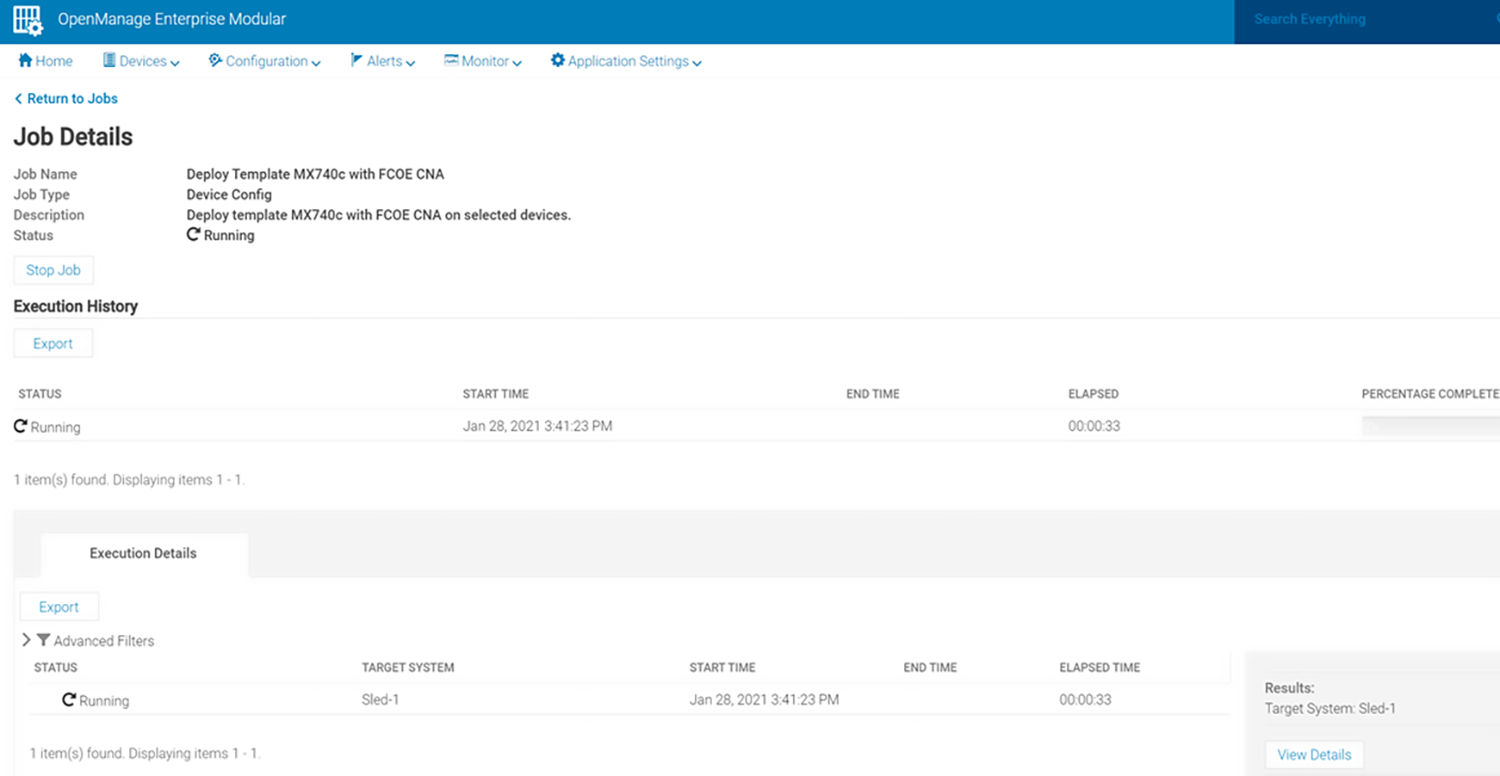This screenshot has height=776, width=1500.
Task: Click the OpenManage Enterprise Modular logo
Action: pyautogui.click(x=27, y=20)
